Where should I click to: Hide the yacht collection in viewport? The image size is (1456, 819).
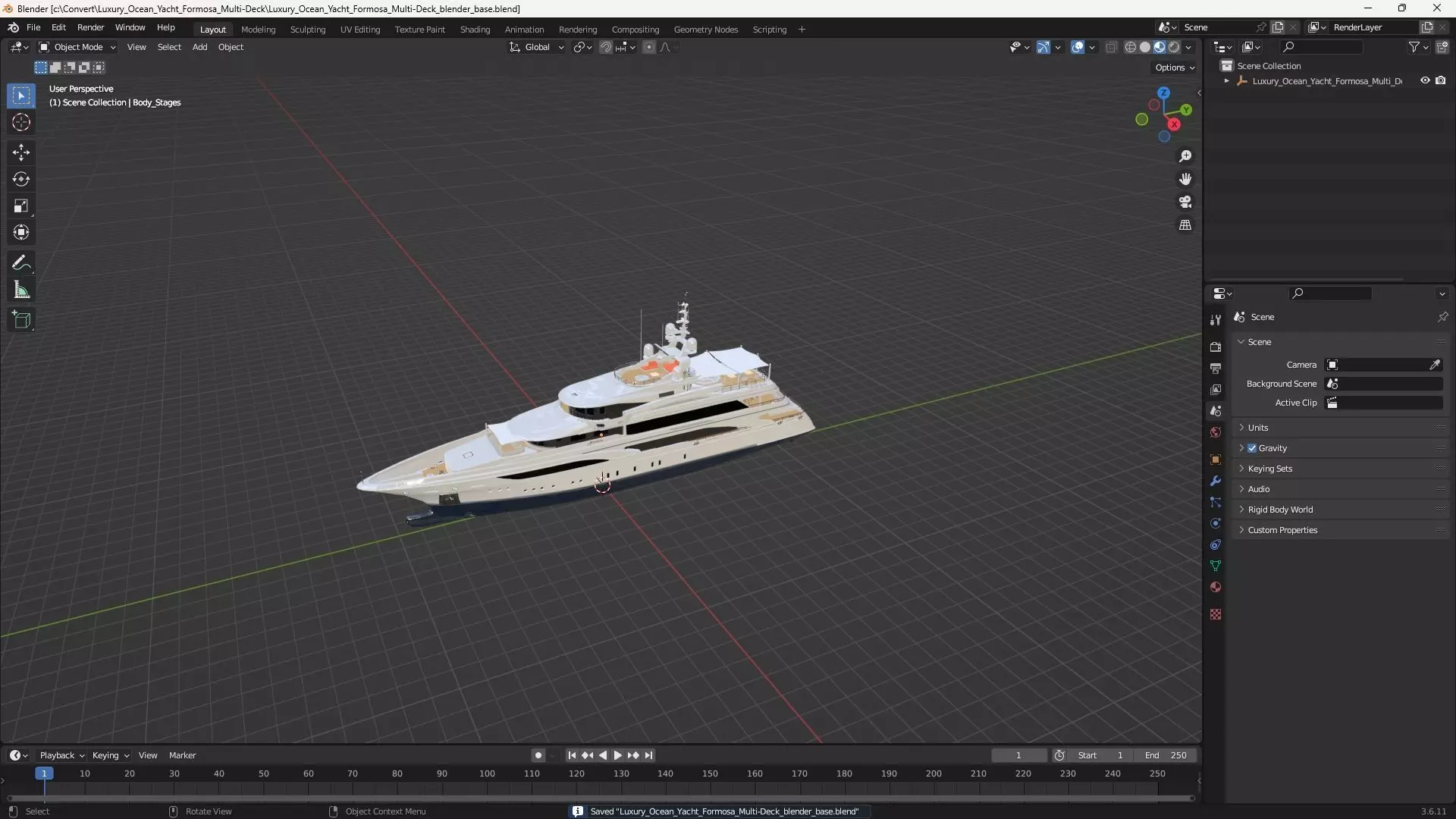coord(1425,80)
